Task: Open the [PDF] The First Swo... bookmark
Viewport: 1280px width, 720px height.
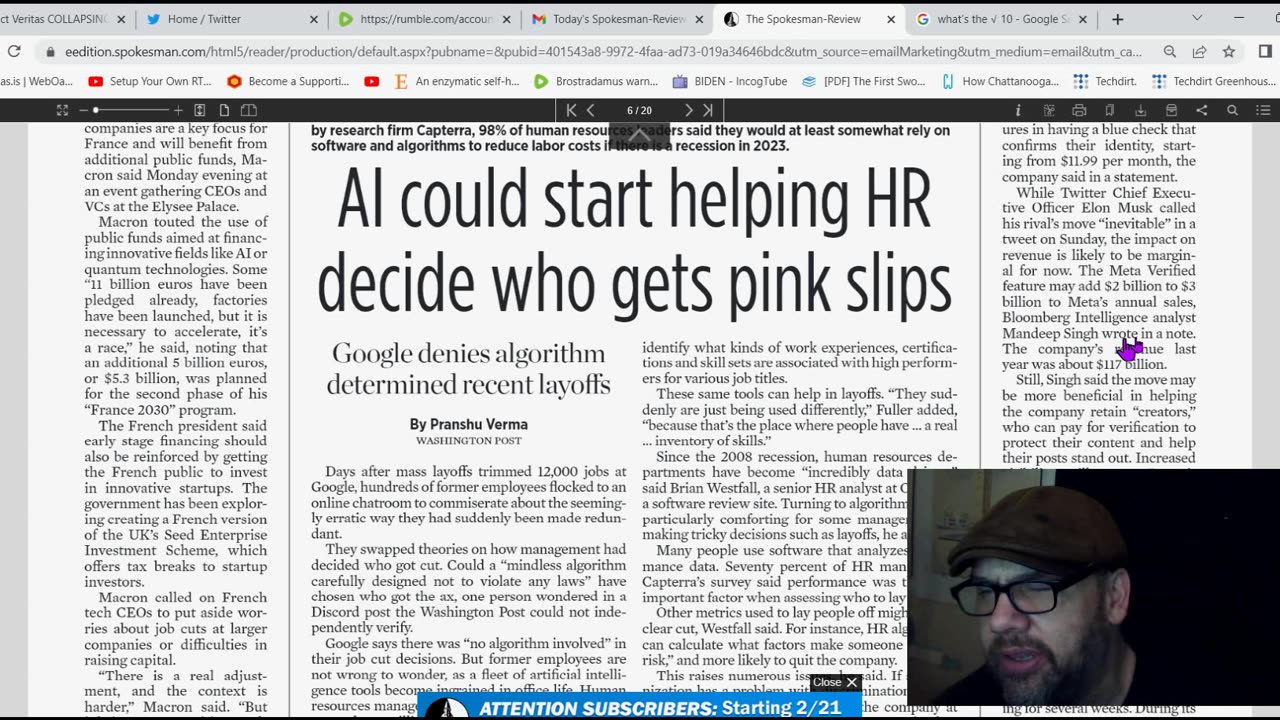Action: (866, 81)
